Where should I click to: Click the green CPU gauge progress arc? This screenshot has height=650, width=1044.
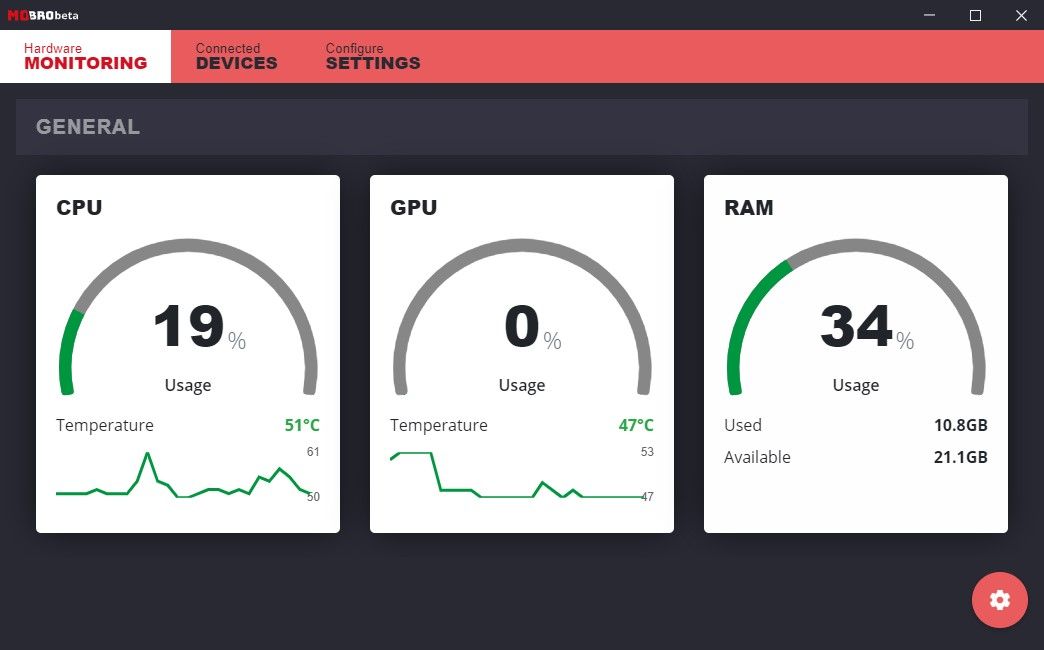coord(68,350)
